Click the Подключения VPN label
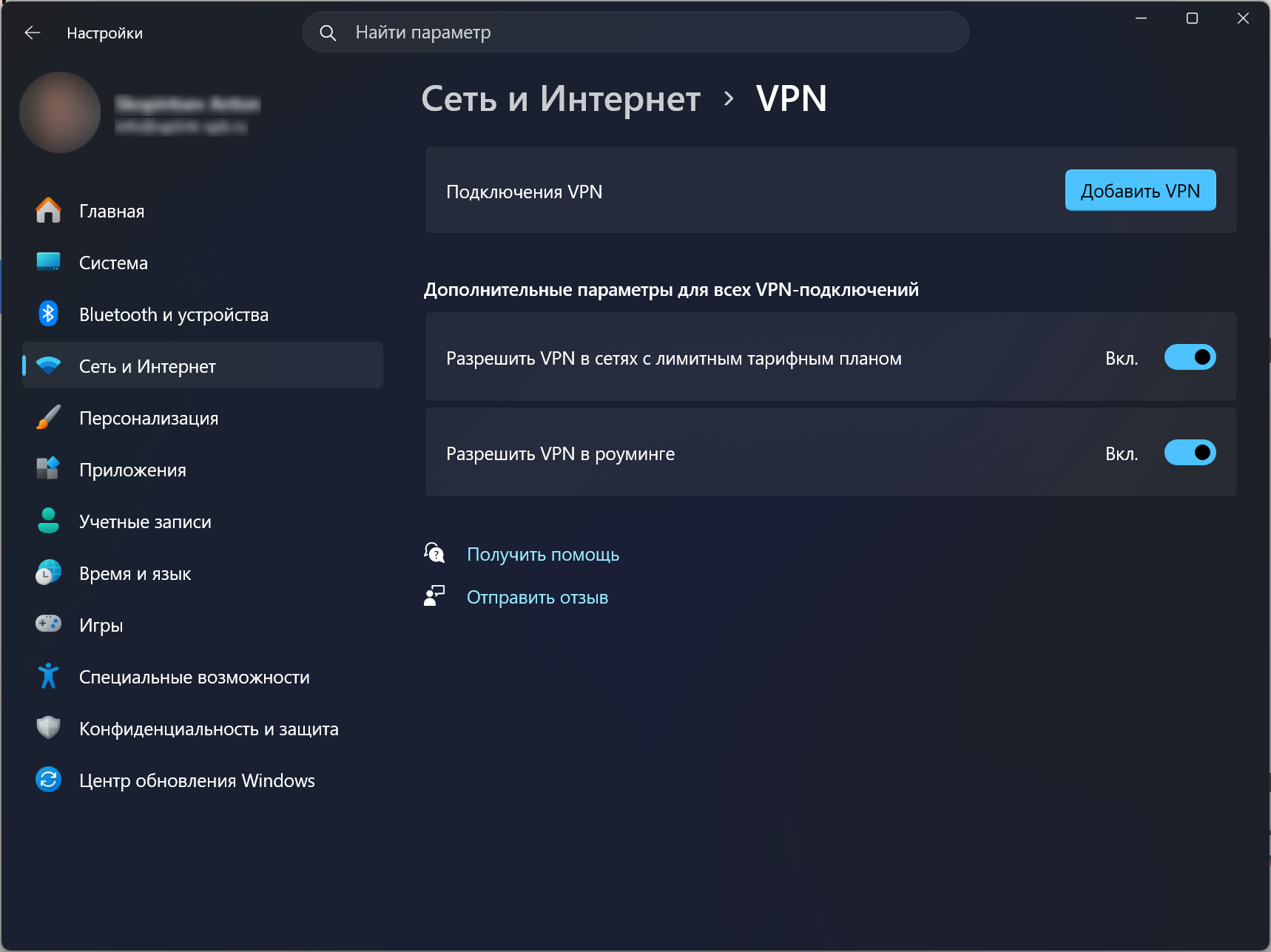This screenshot has height=952, width=1271. click(524, 192)
